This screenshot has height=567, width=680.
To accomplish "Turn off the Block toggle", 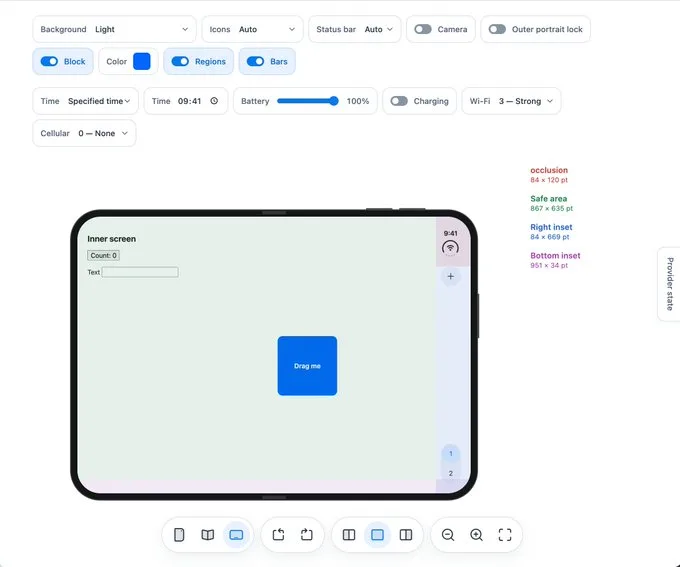I will click(x=49, y=62).
